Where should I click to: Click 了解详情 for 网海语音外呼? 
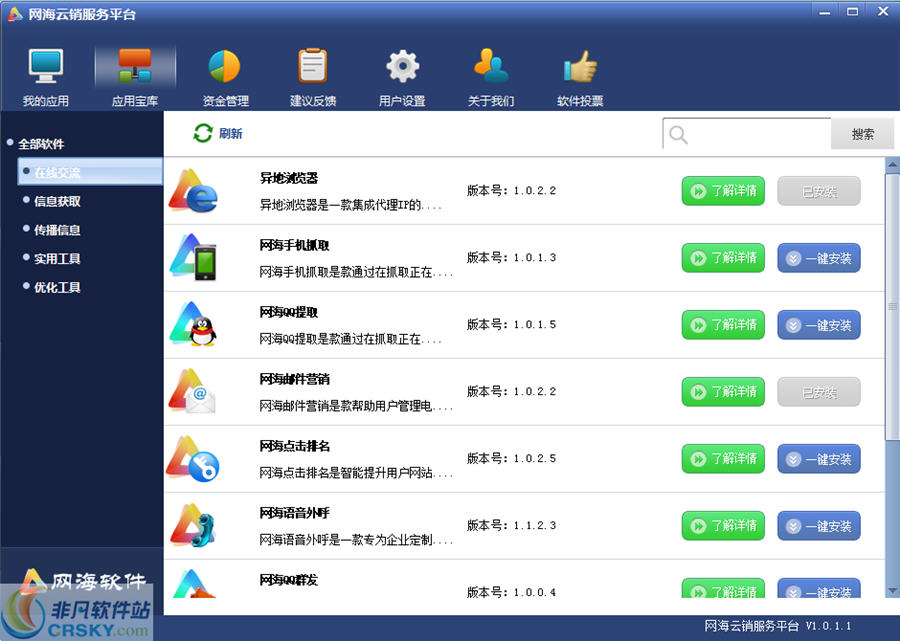click(723, 526)
